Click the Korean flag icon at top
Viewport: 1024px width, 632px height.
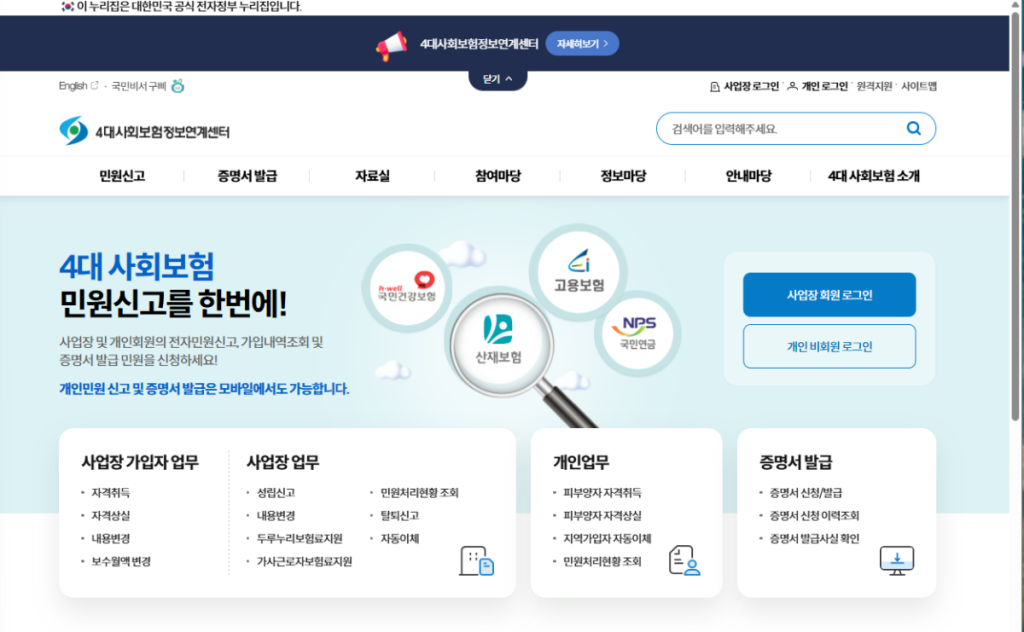coord(67,7)
